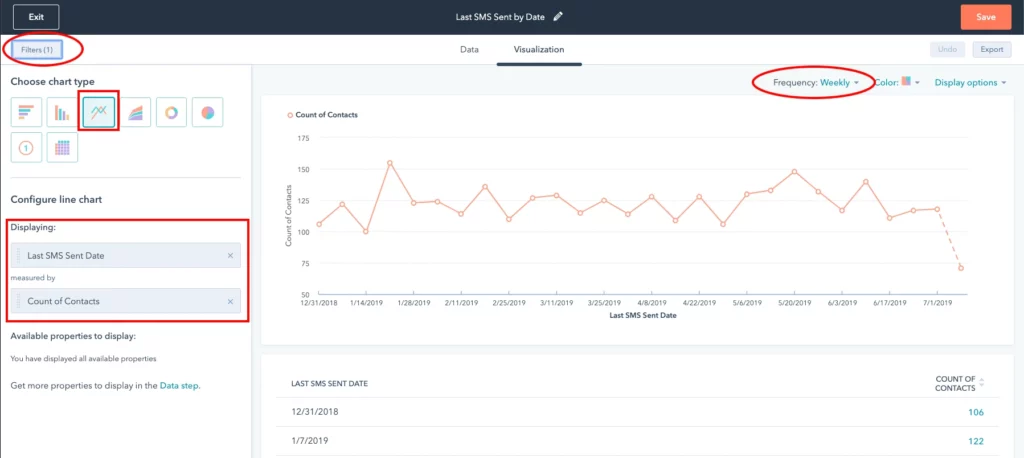Switch to the Visualization tab

tap(539, 50)
